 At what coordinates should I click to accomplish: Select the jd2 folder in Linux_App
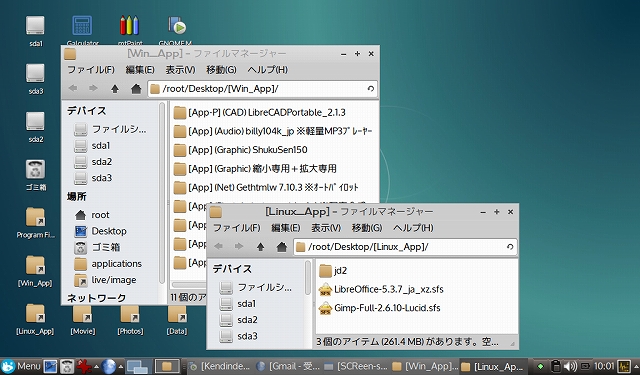coord(333,271)
